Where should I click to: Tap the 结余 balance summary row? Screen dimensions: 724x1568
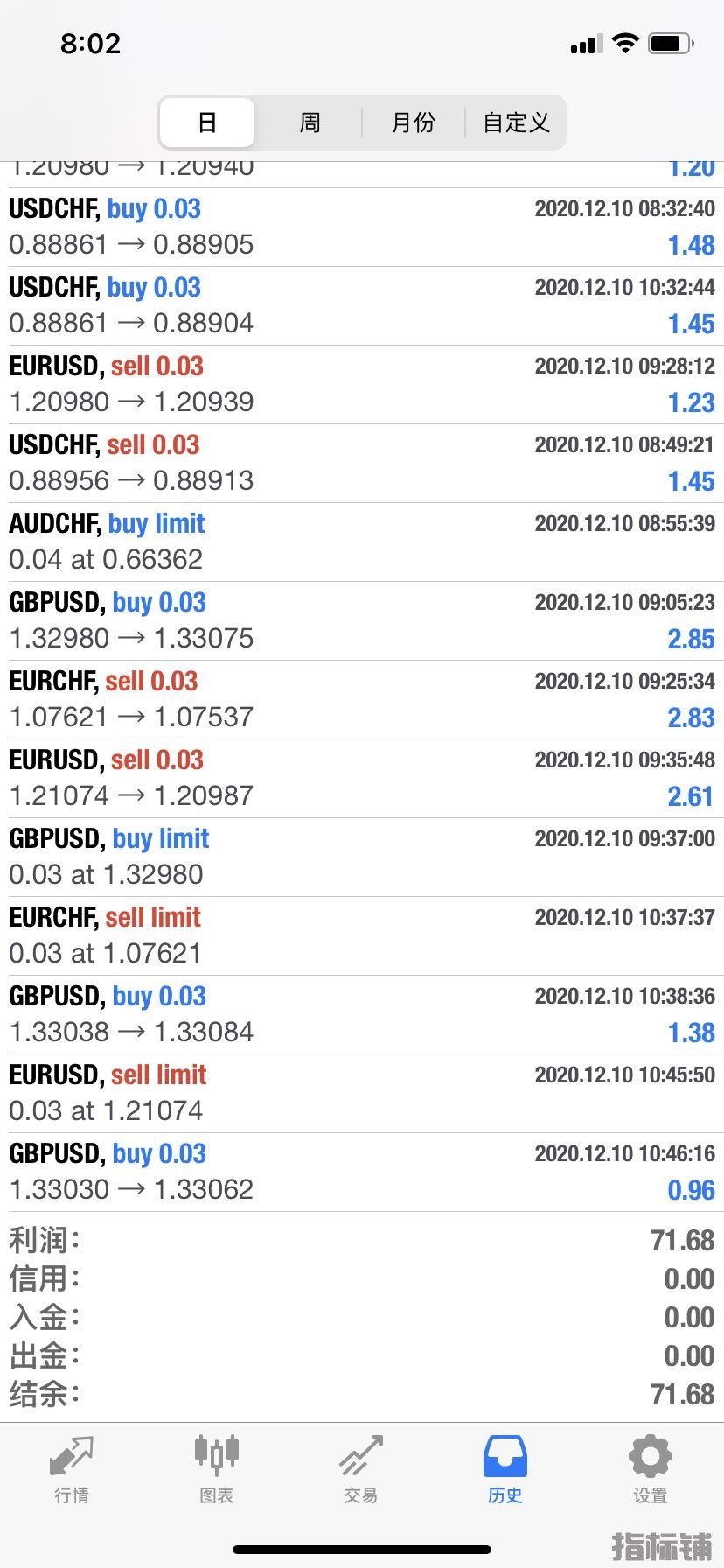362,1394
